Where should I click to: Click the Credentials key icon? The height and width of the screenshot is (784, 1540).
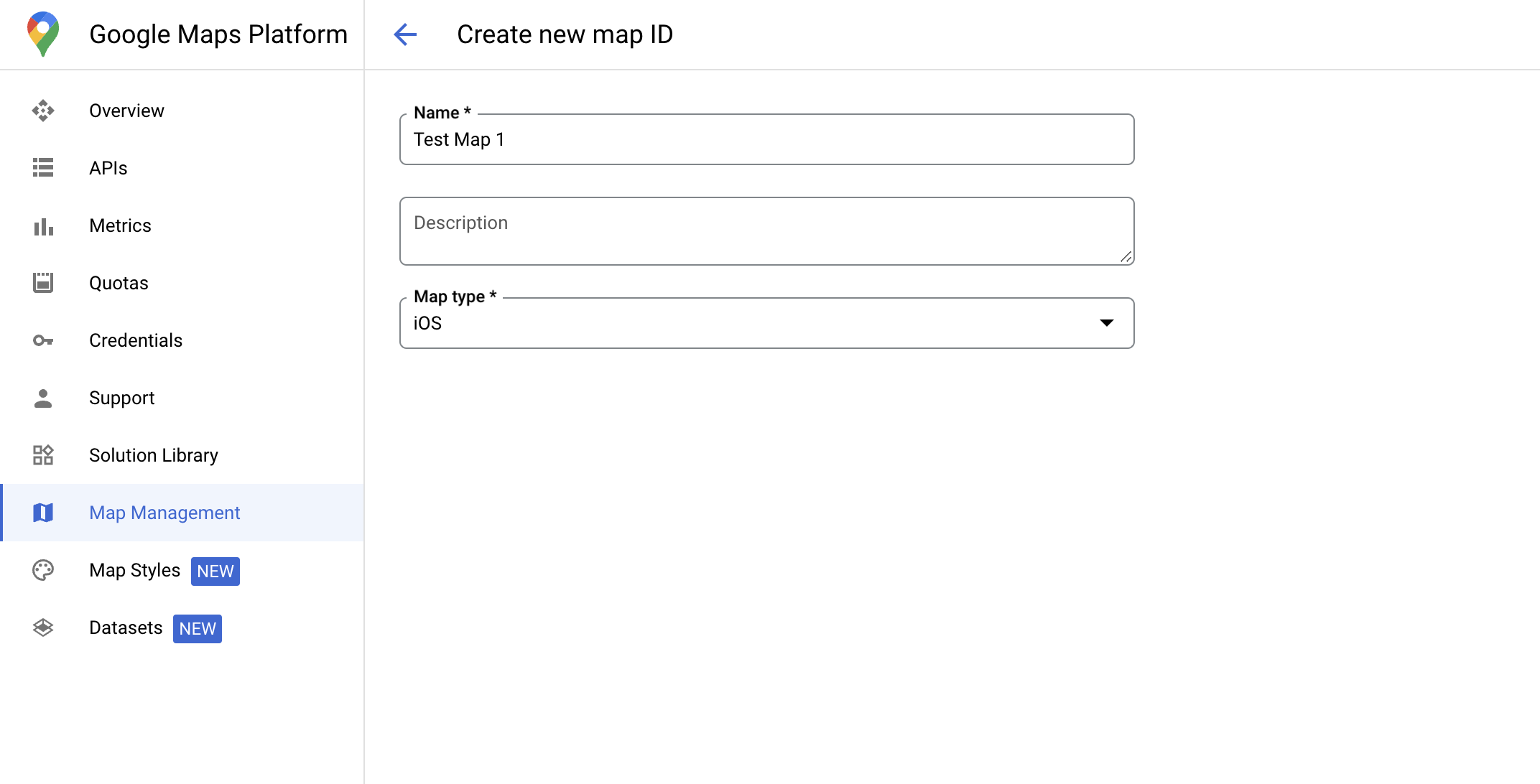tap(43, 340)
